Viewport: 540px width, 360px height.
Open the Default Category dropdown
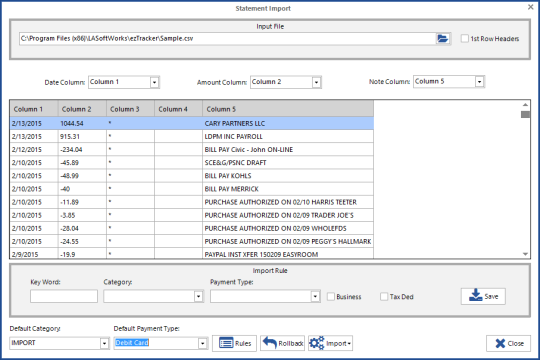click(104, 343)
